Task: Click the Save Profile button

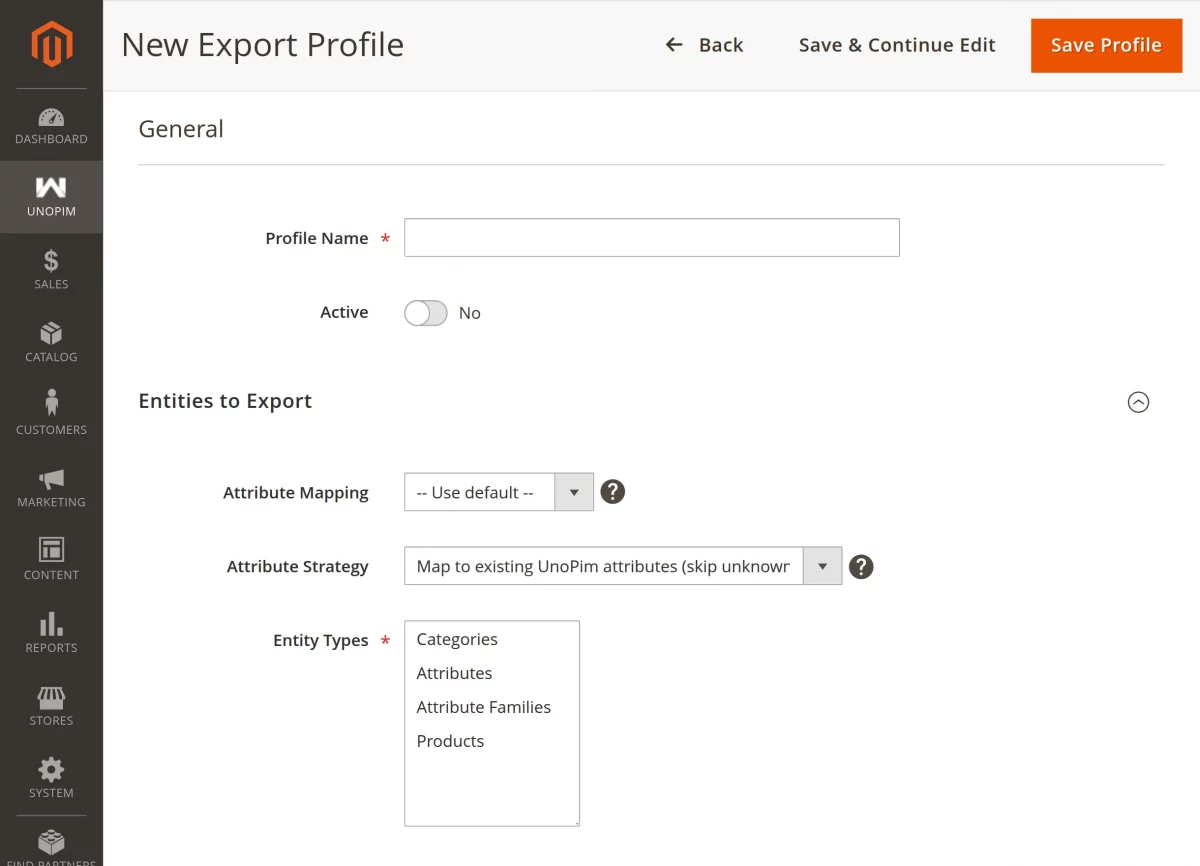Action: [1106, 45]
